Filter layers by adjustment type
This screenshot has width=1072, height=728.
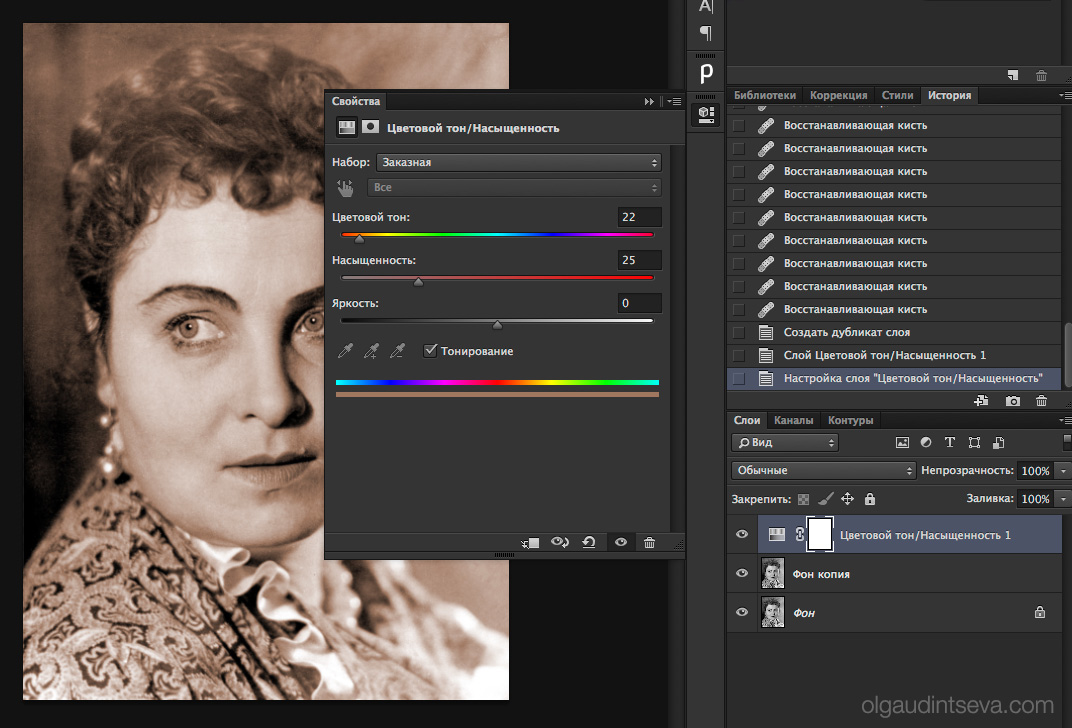[x=926, y=443]
